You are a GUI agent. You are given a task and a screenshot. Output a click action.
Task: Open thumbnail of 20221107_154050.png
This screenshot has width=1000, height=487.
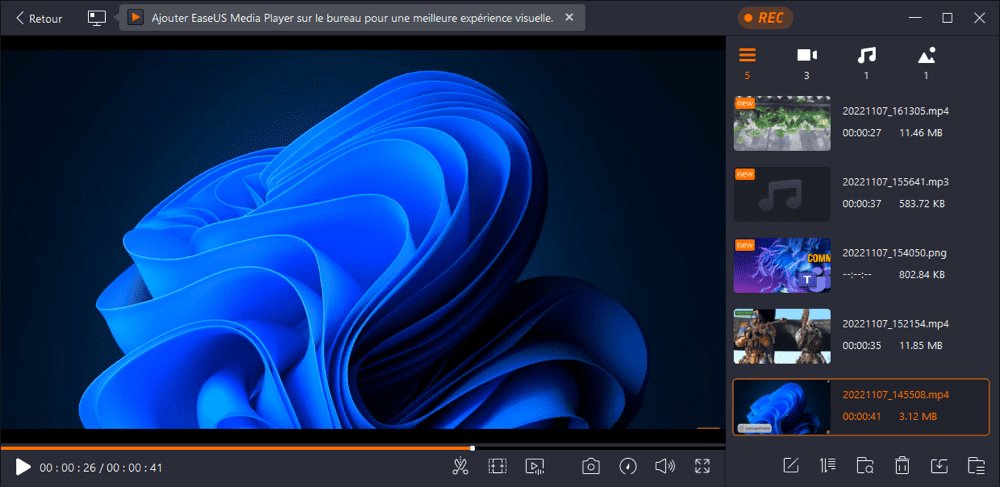[782, 265]
